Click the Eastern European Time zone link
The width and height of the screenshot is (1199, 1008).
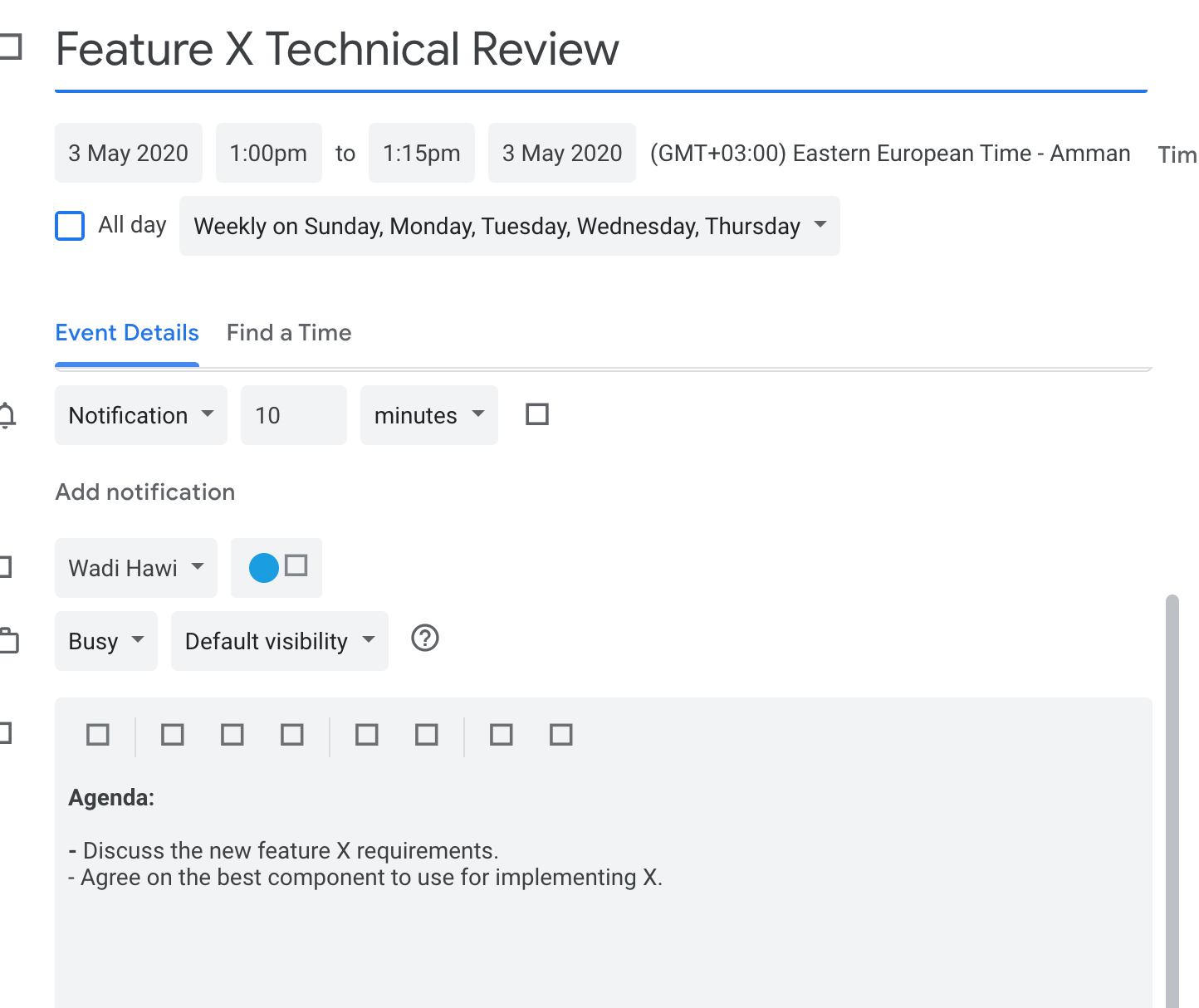point(889,154)
